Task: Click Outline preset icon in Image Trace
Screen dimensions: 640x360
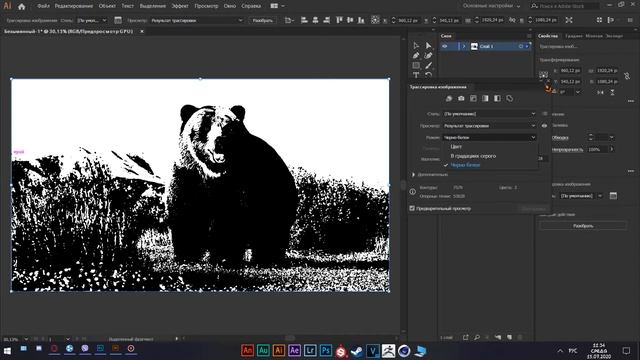Action: (x=509, y=98)
